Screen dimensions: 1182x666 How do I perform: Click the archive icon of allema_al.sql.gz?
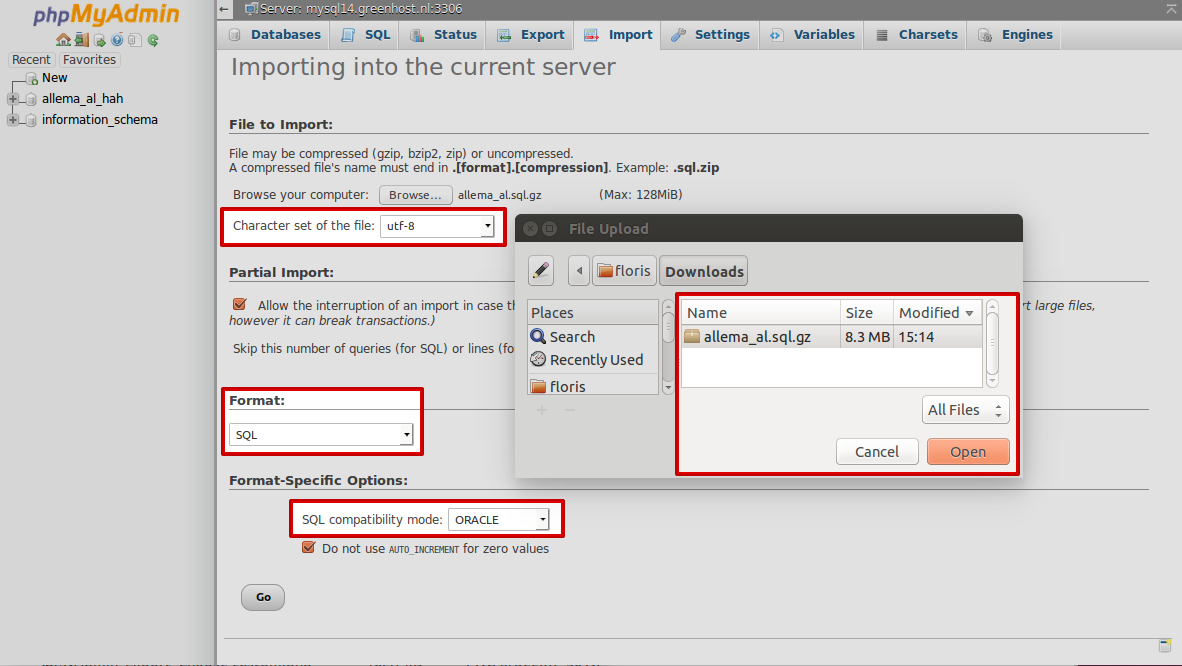[x=692, y=336]
